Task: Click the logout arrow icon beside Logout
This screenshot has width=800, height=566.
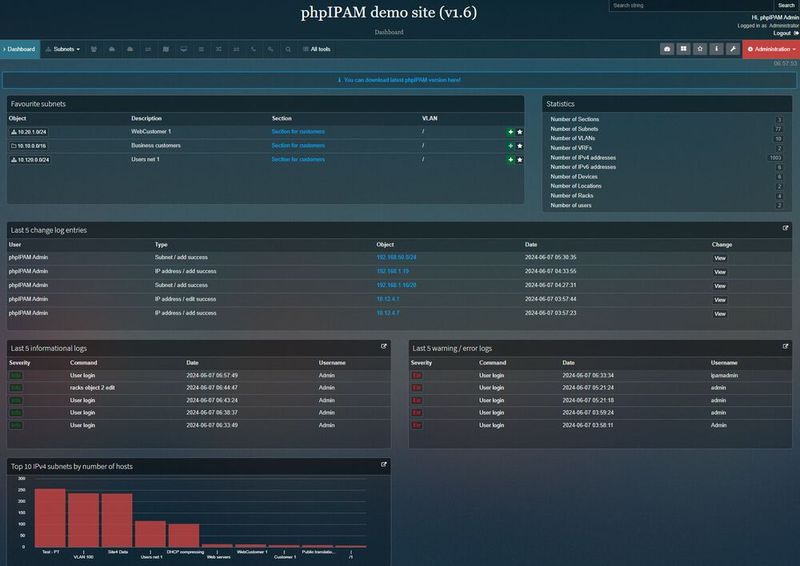Action: point(796,33)
